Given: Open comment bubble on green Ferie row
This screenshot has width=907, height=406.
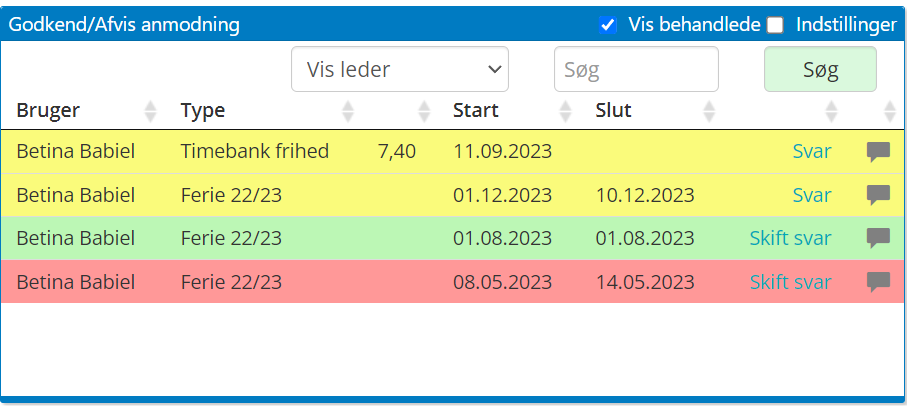Looking at the screenshot, I should pyautogui.click(x=877, y=238).
